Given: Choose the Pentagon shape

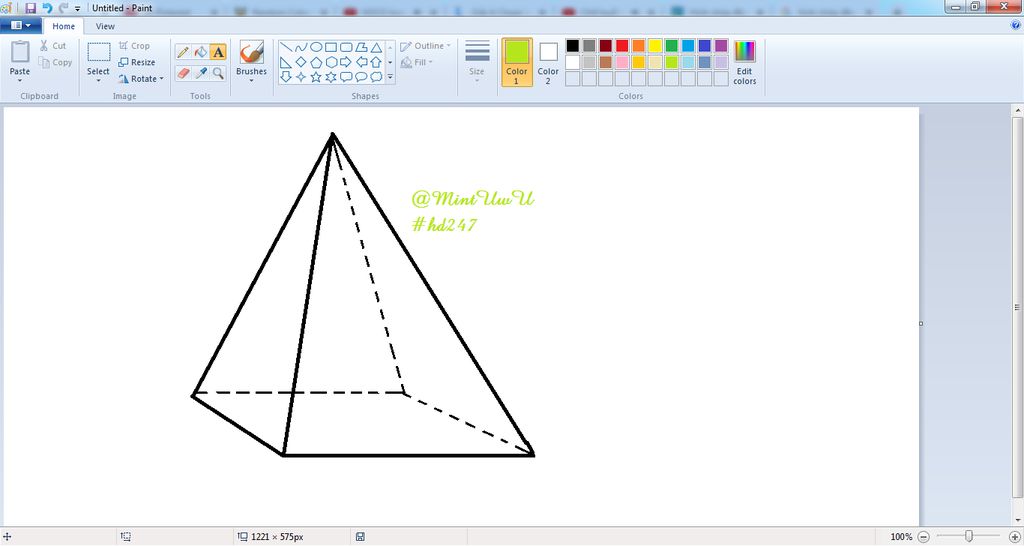Looking at the screenshot, I should (315, 62).
